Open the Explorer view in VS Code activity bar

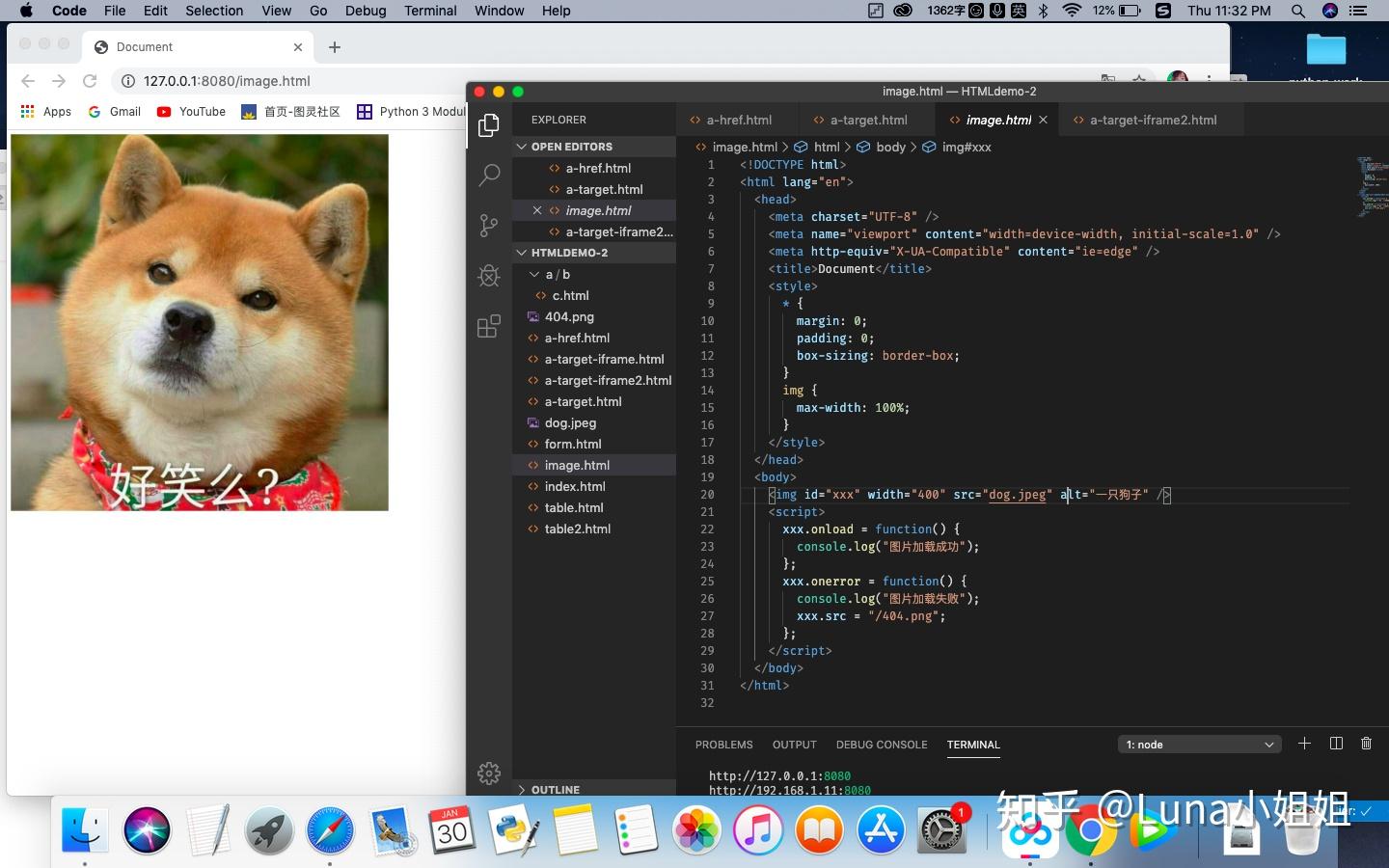[489, 124]
